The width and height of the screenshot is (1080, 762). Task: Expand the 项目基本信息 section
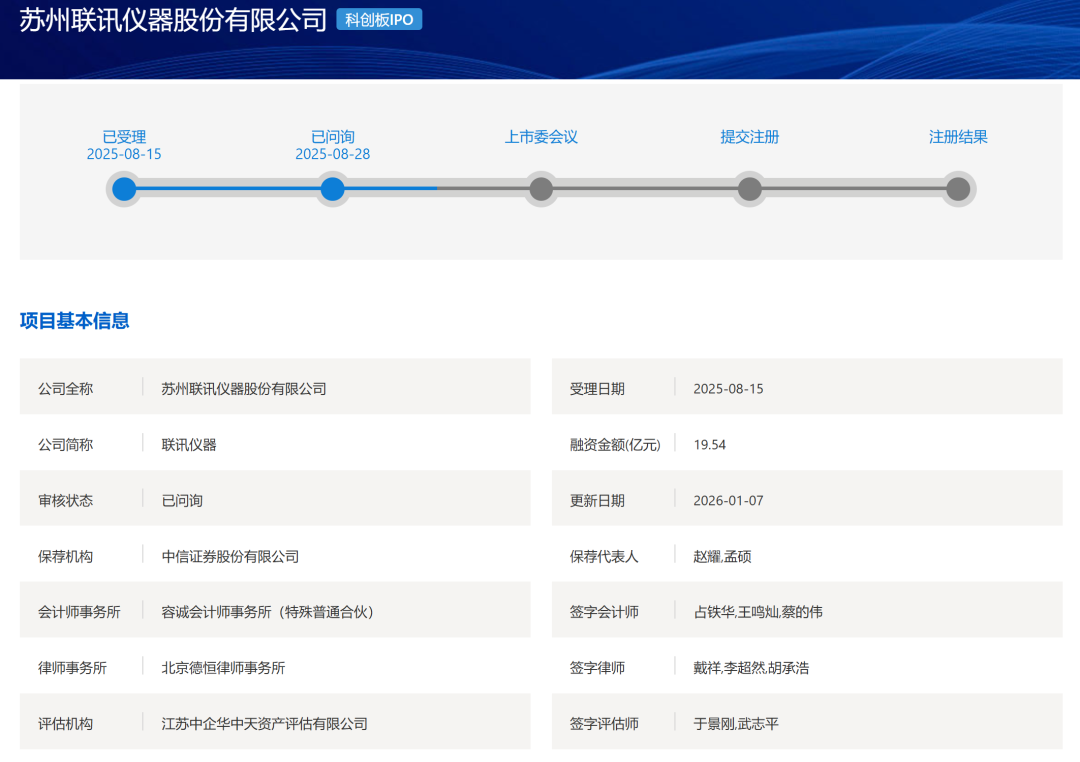click(x=75, y=322)
